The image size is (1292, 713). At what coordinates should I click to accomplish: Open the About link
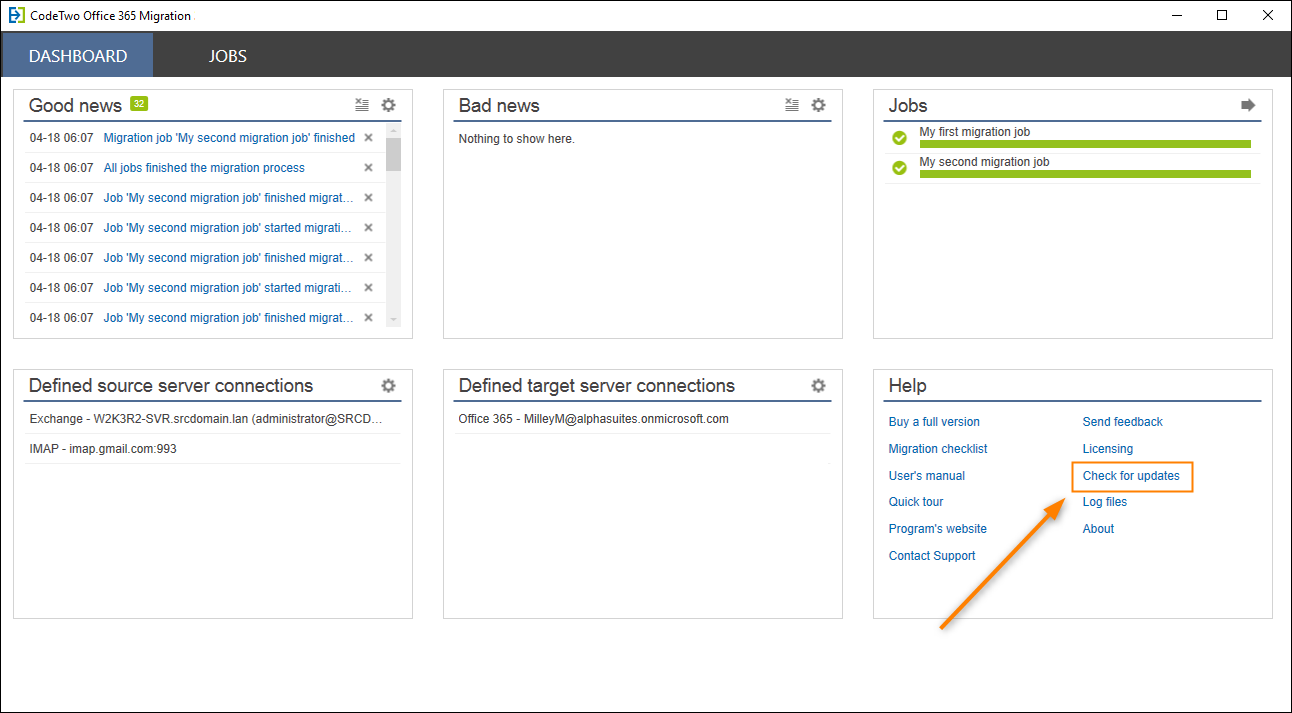(1098, 529)
